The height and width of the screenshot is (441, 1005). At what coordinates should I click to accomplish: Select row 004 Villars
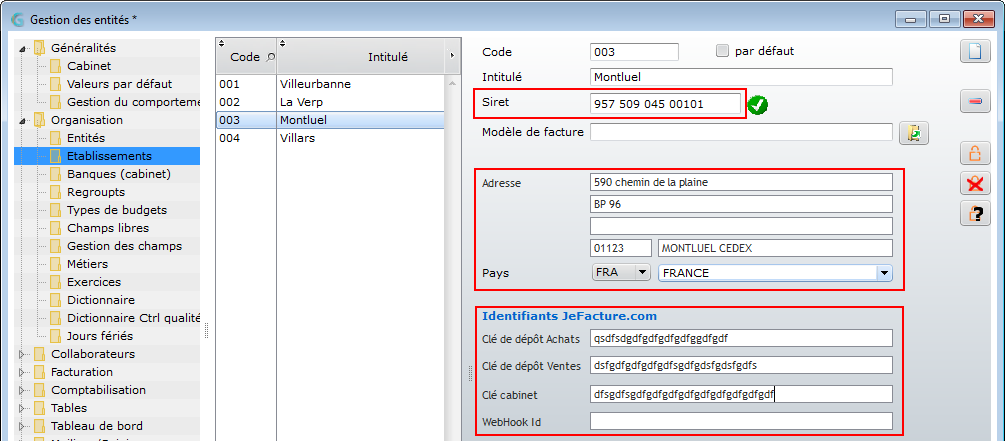330,138
